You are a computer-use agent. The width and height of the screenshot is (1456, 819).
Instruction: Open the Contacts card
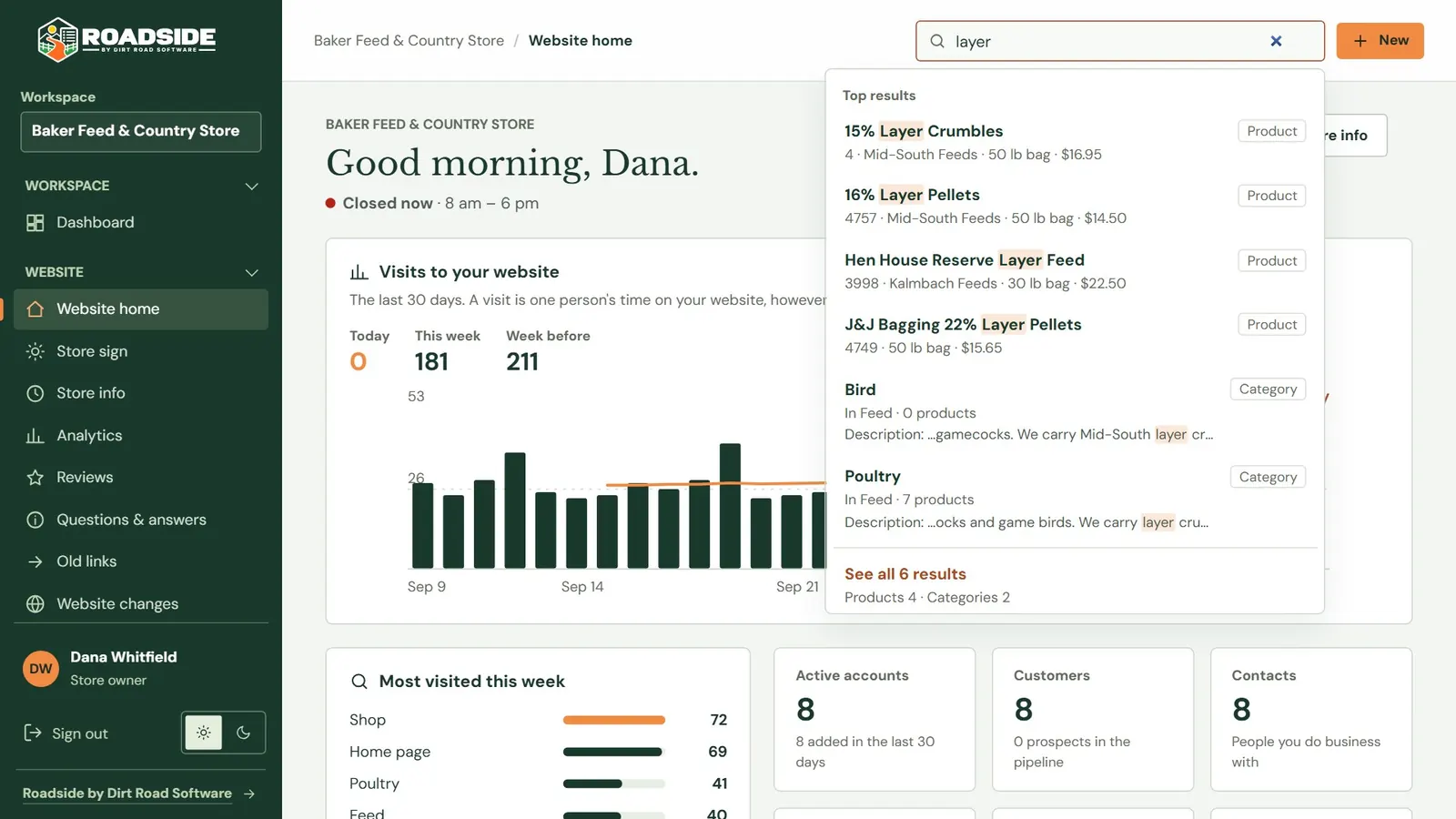tap(1311, 720)
